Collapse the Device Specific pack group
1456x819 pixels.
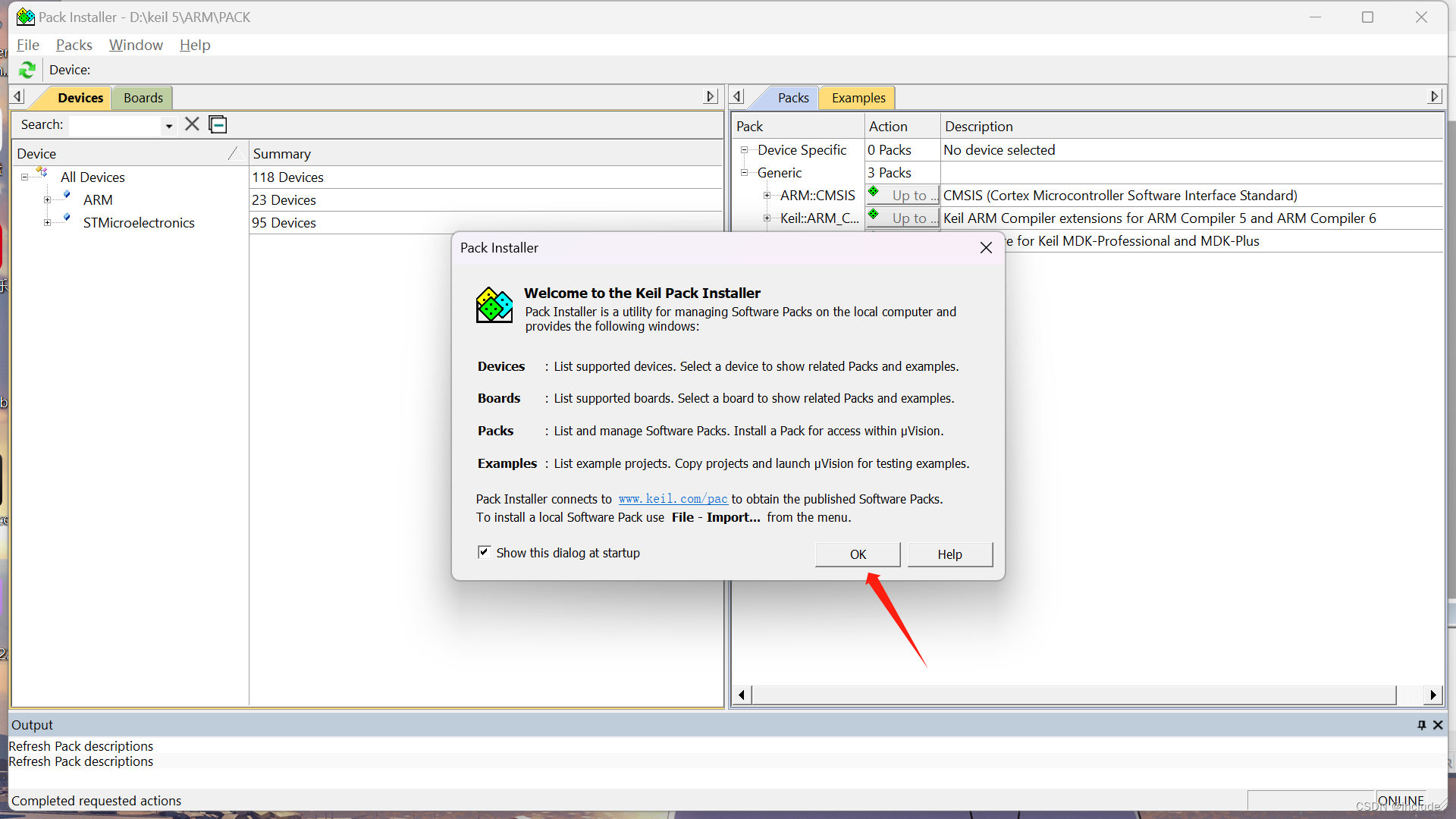tap(744, 150)
